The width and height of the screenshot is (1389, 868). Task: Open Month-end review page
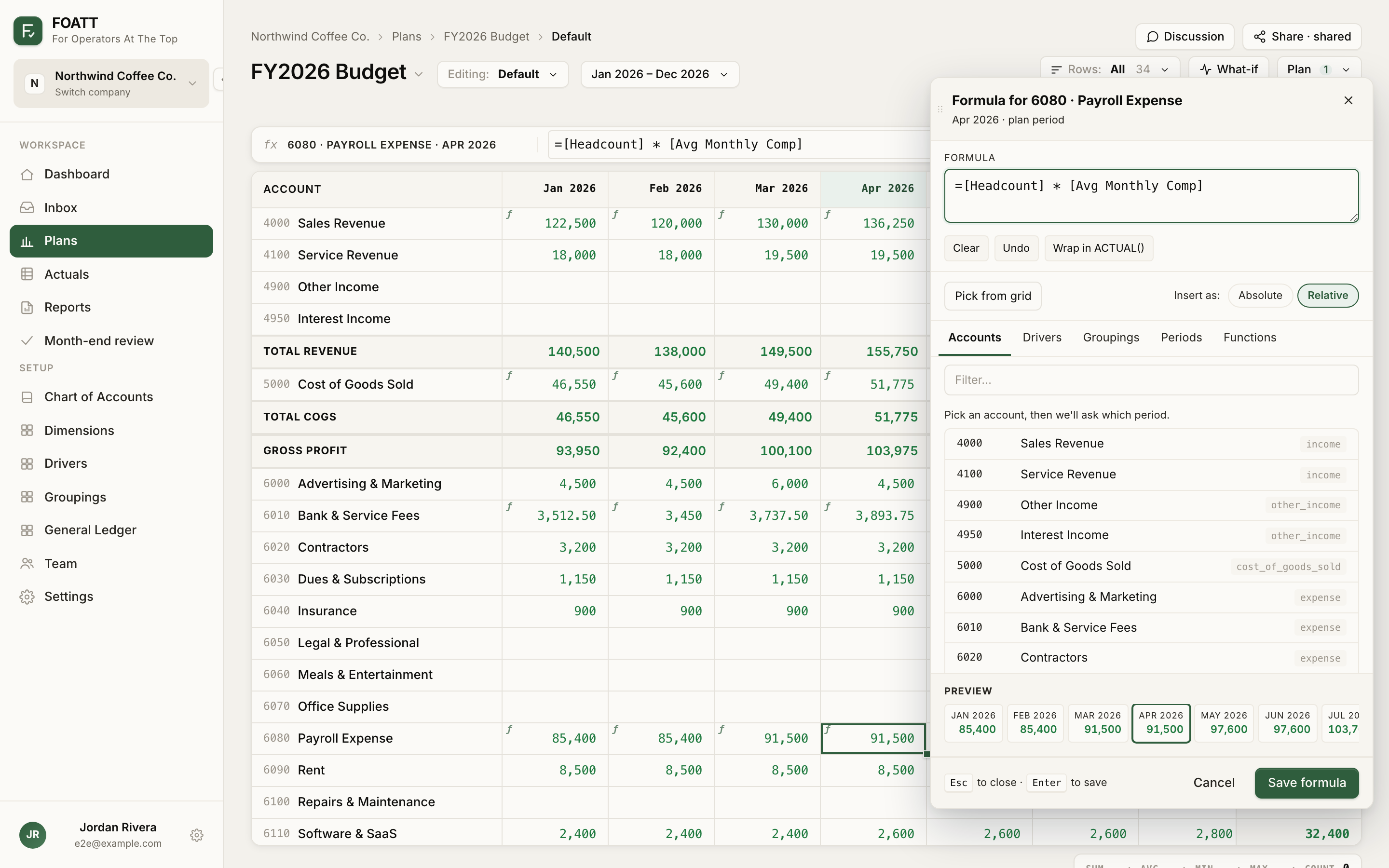(111, 341)
